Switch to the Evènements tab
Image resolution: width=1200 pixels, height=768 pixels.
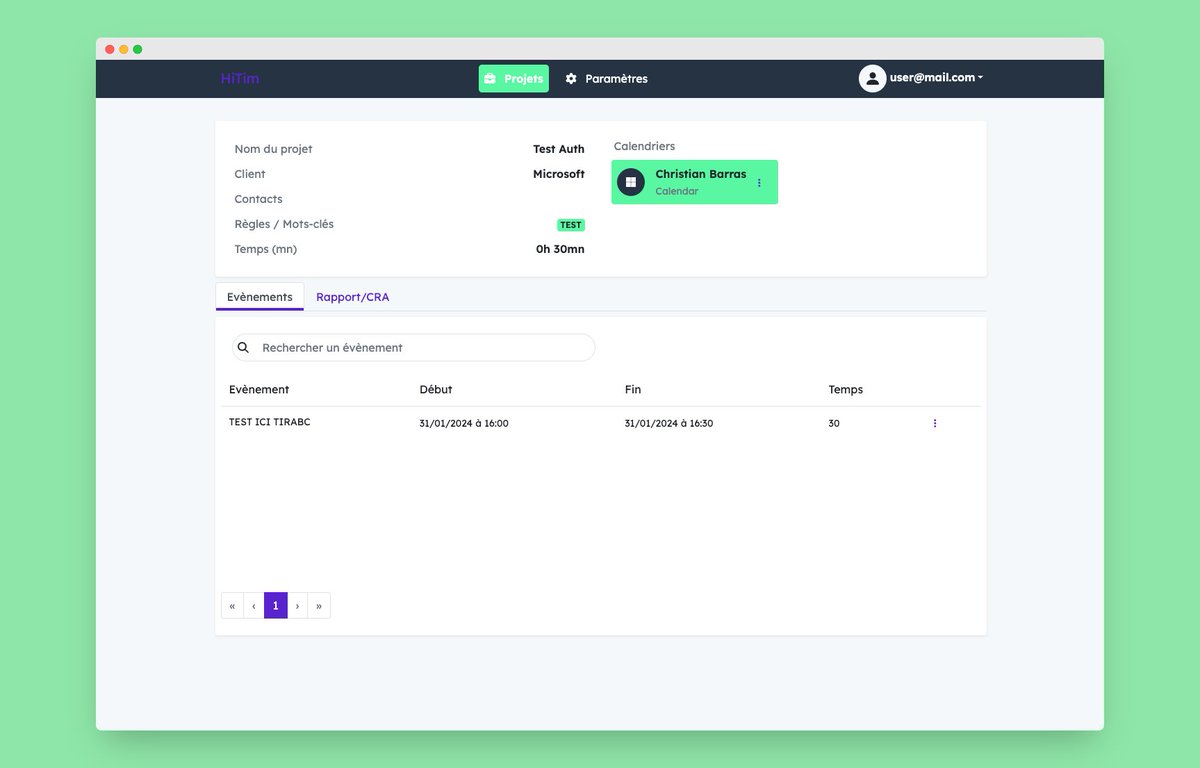260,297
